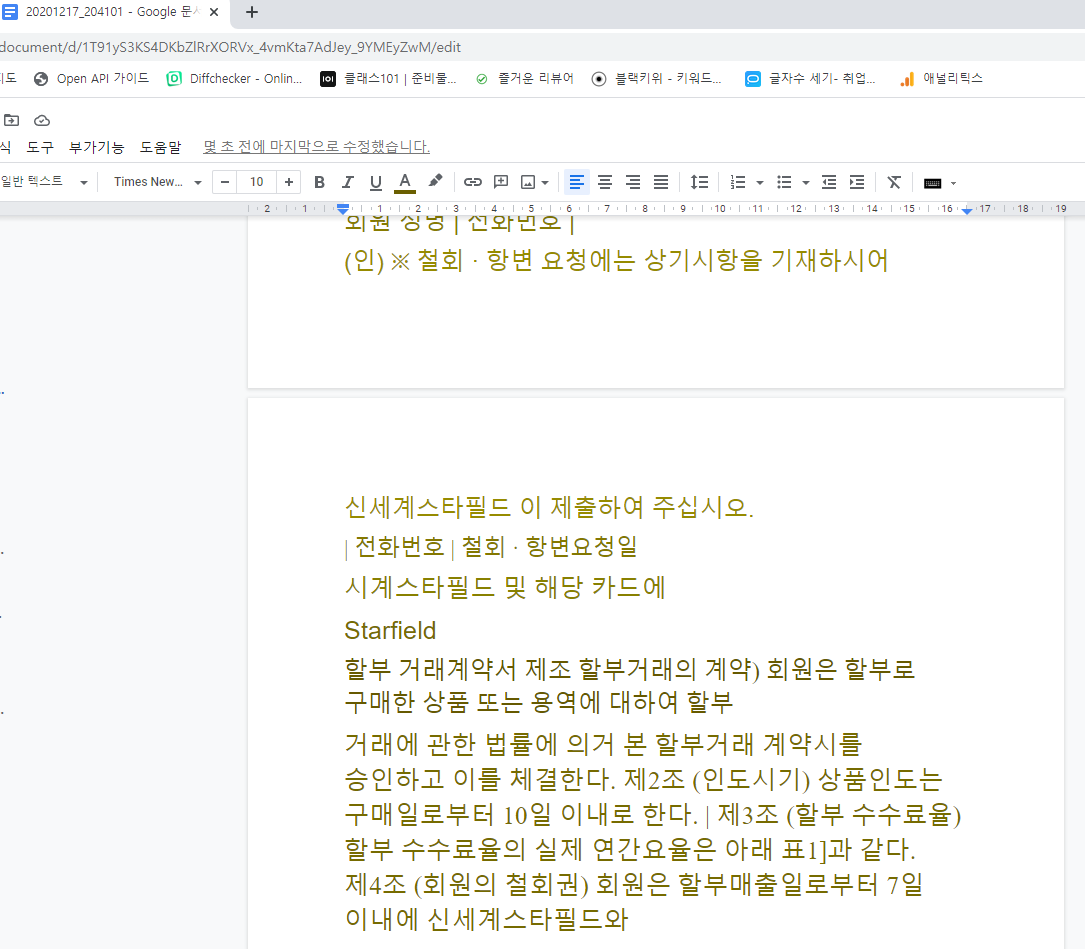Open line spacing options
Viewport: 1085px width, 949px height.
pyautogui.click(x=700, y=182)
